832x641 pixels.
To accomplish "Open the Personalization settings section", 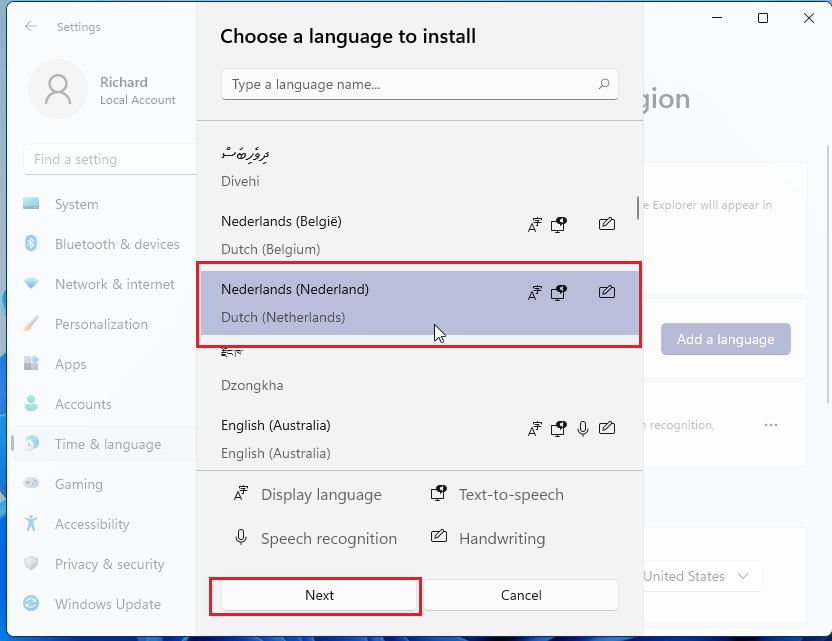I will tap(100, 324).
